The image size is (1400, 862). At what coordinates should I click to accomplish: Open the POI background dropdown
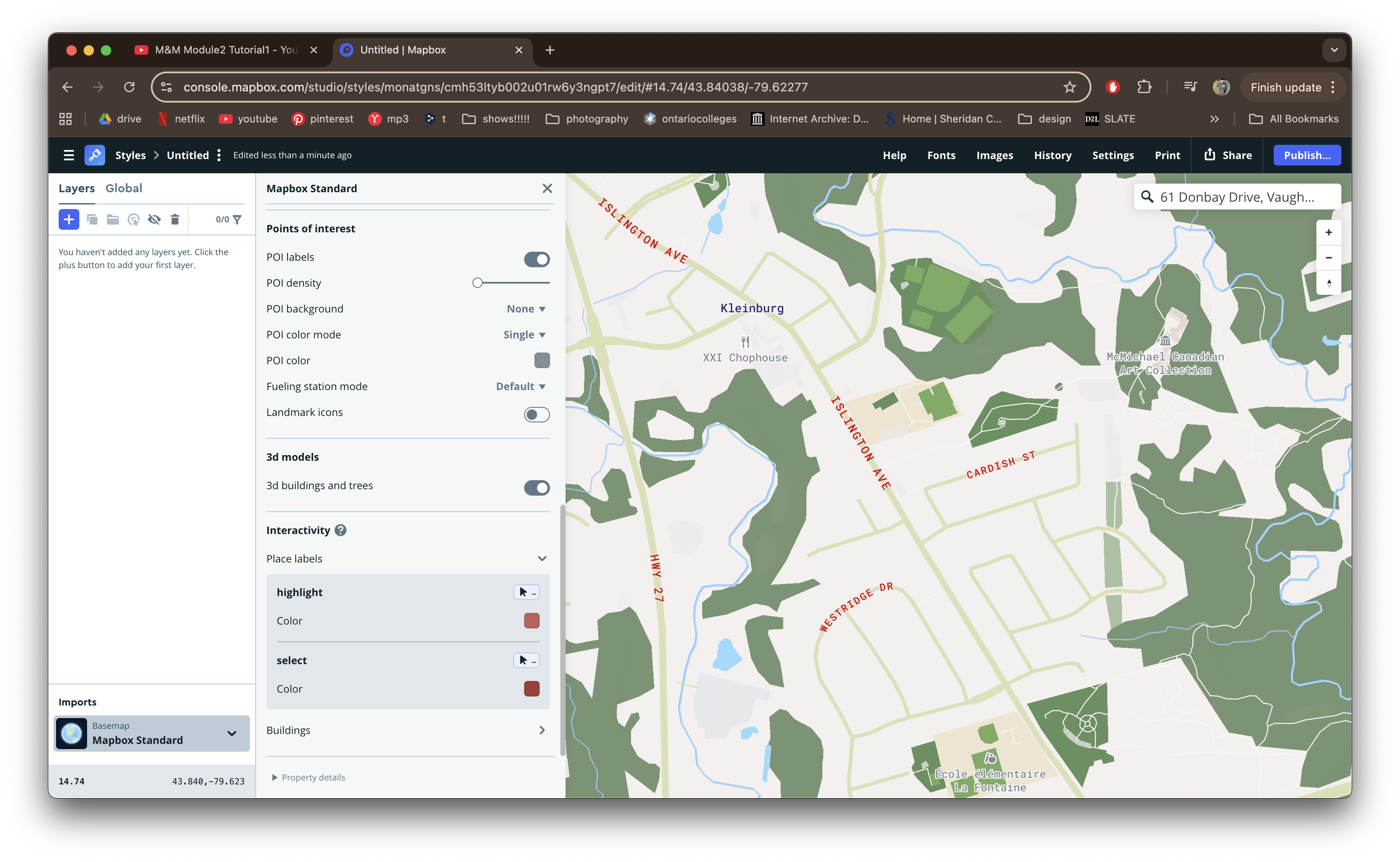(525, 309)
